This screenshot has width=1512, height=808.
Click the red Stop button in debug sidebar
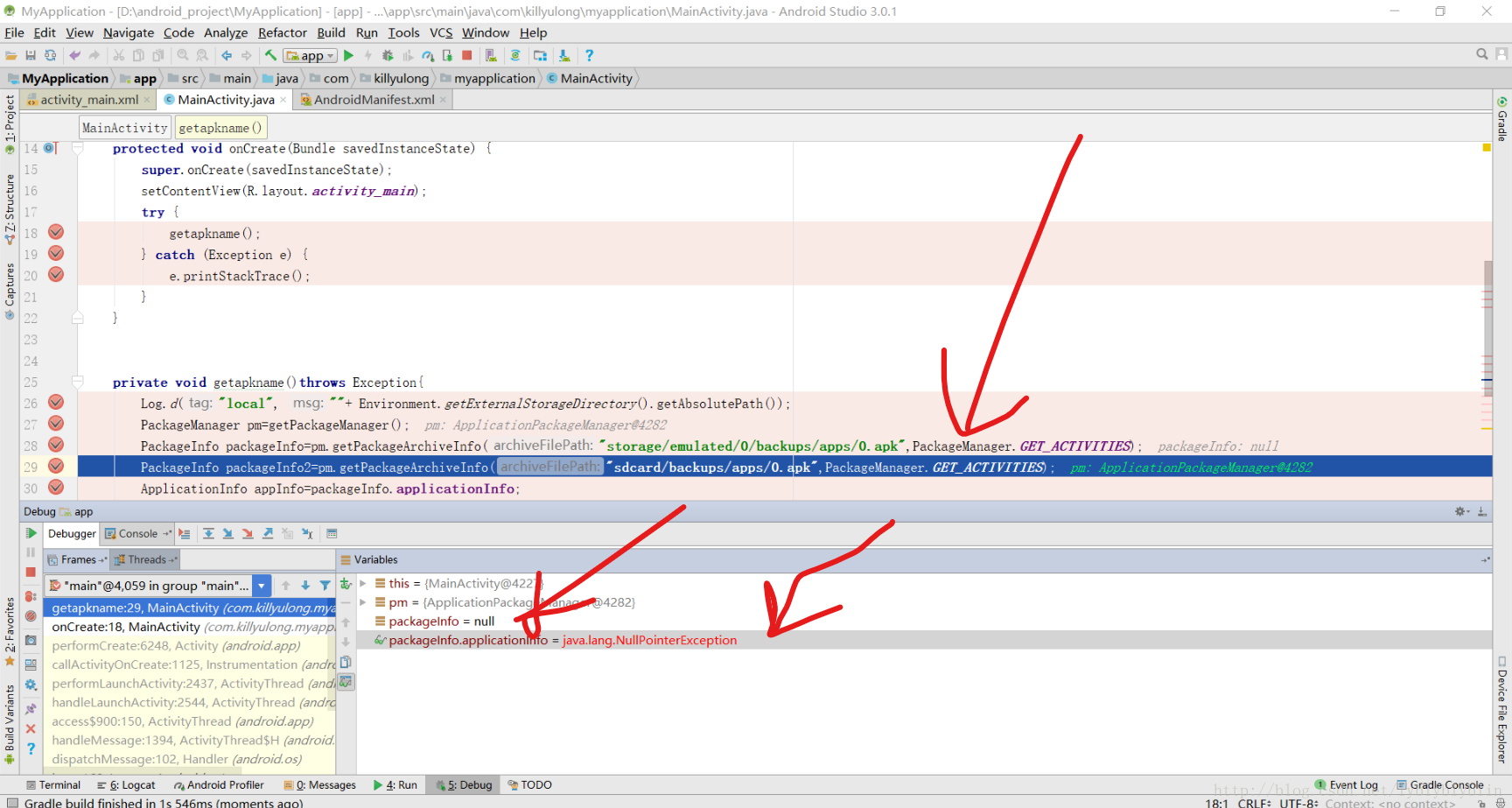[31, 572]
